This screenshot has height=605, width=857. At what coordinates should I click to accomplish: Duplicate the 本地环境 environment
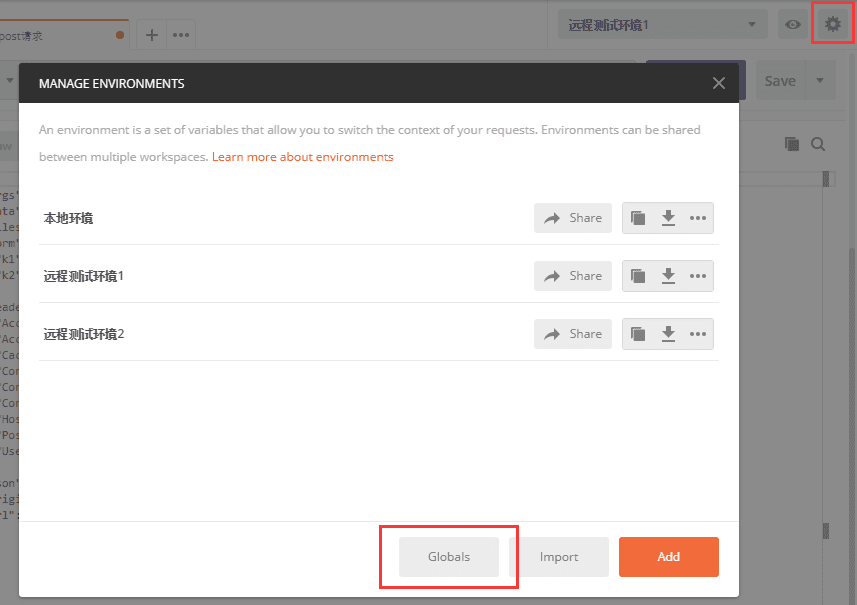pos(638,218)
